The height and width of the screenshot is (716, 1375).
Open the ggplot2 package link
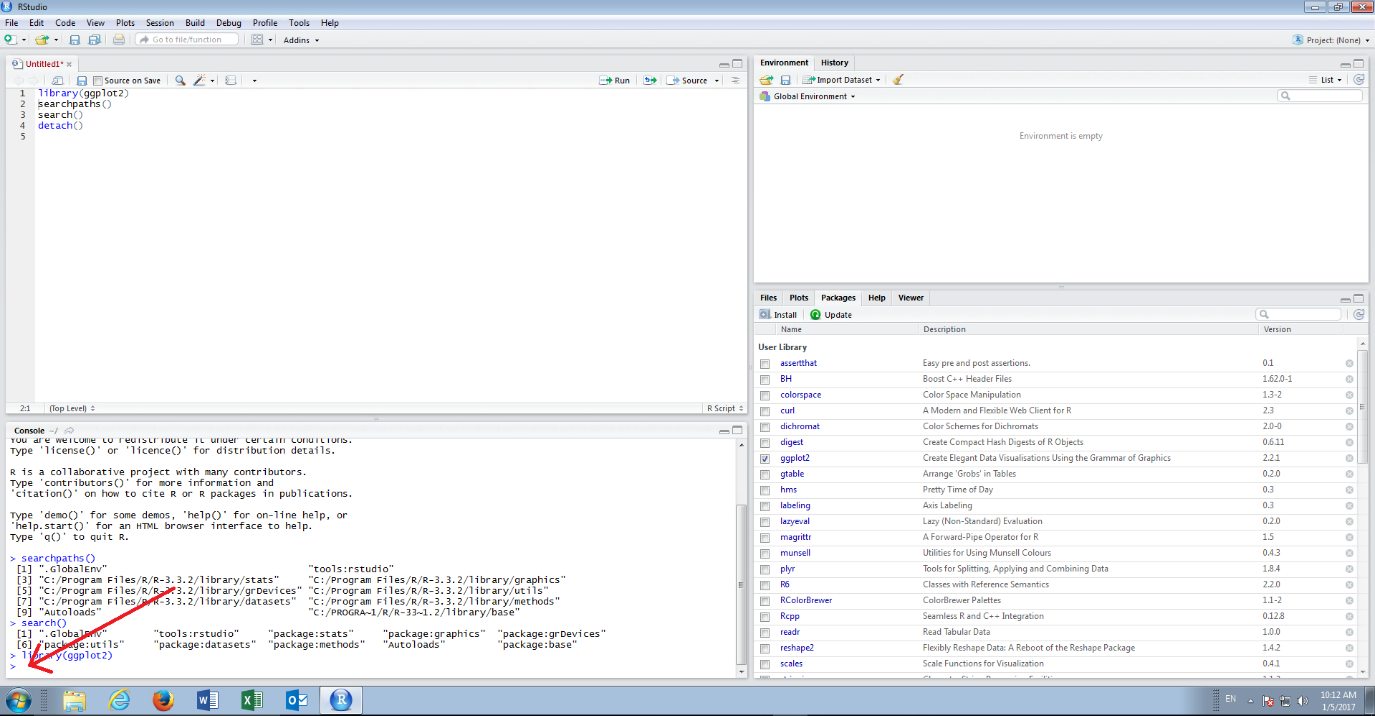click(x=795, y=458)
